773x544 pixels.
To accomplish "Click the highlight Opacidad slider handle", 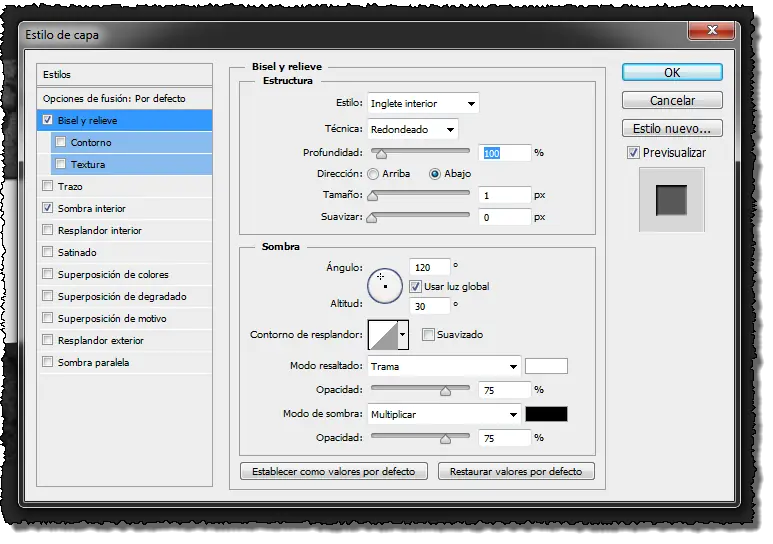I will click(445, 391).
